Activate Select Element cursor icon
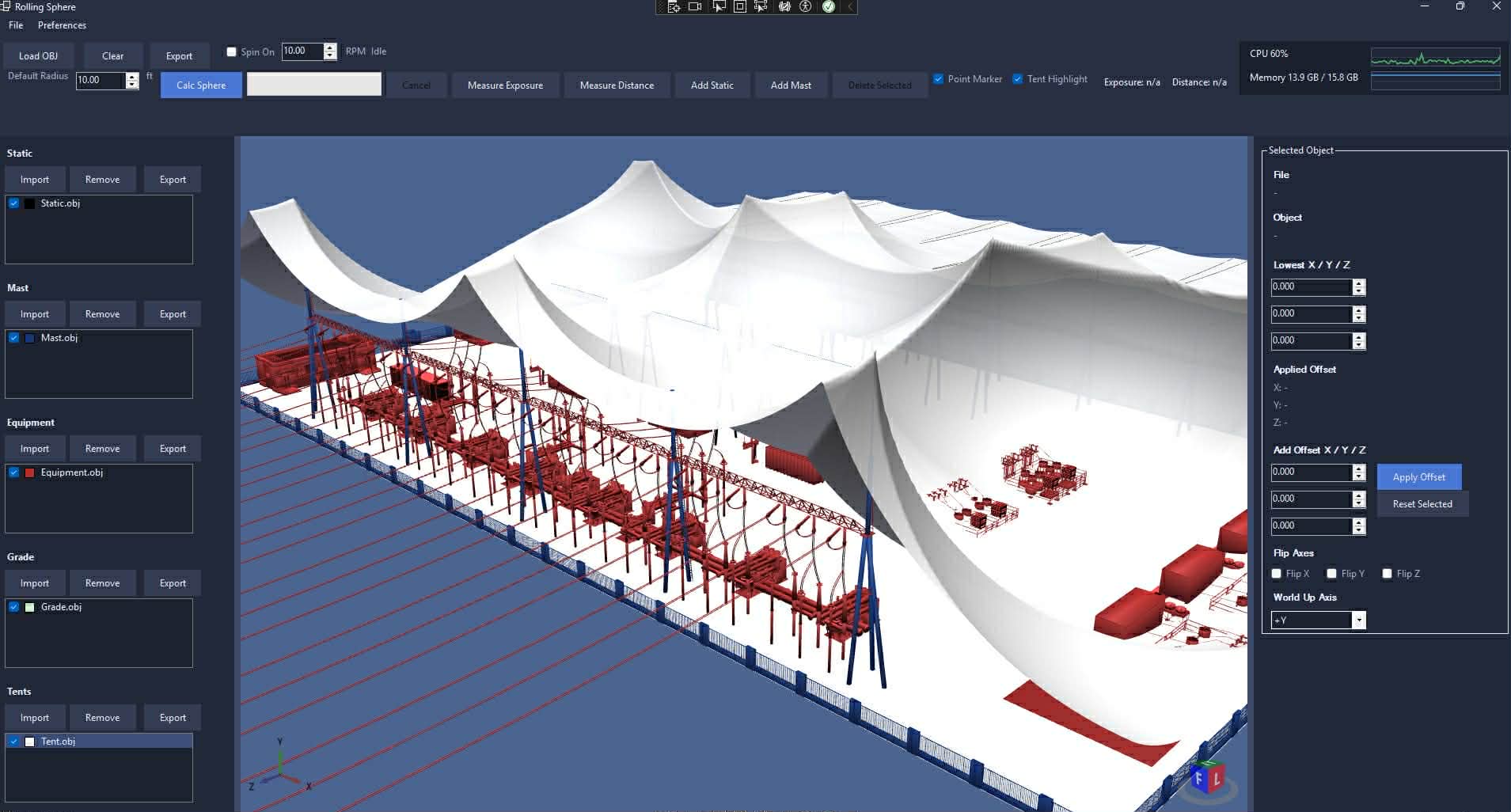1511x812 pixels. click(719, 7)
